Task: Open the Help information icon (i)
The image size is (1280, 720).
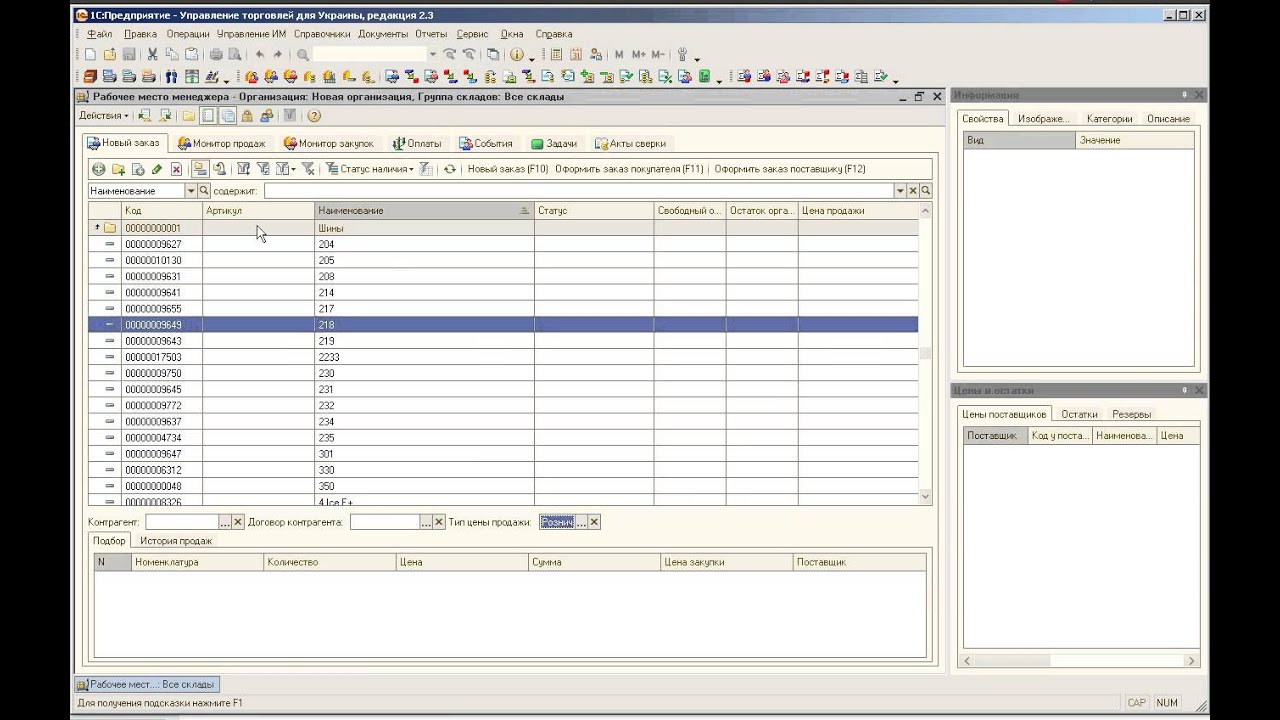Action: [517, 54]
